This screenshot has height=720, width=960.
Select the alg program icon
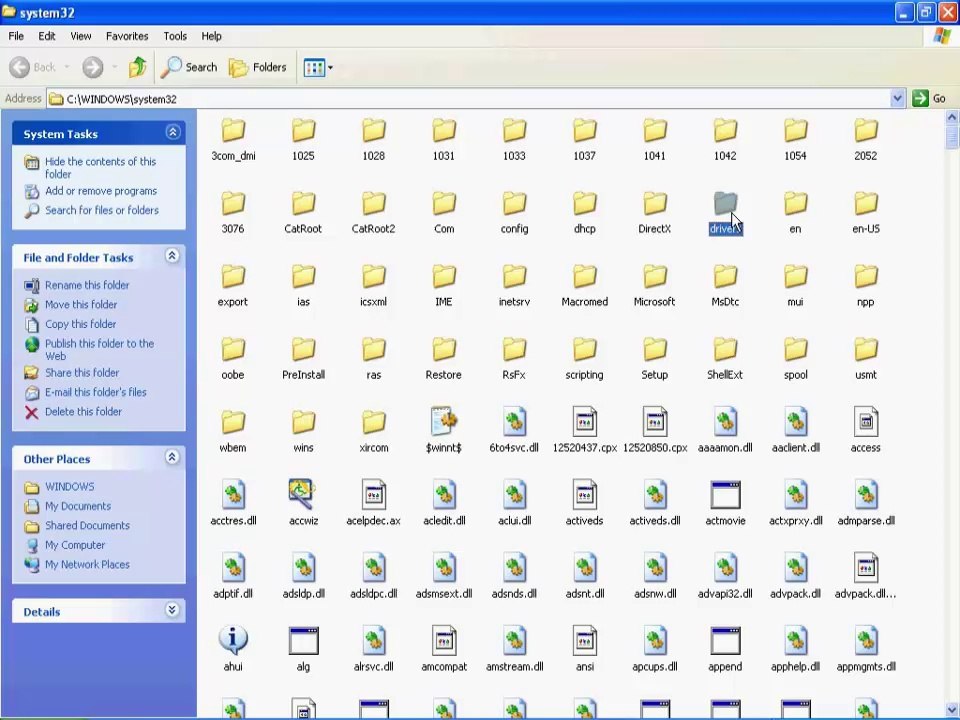click(x=303, y=640)
